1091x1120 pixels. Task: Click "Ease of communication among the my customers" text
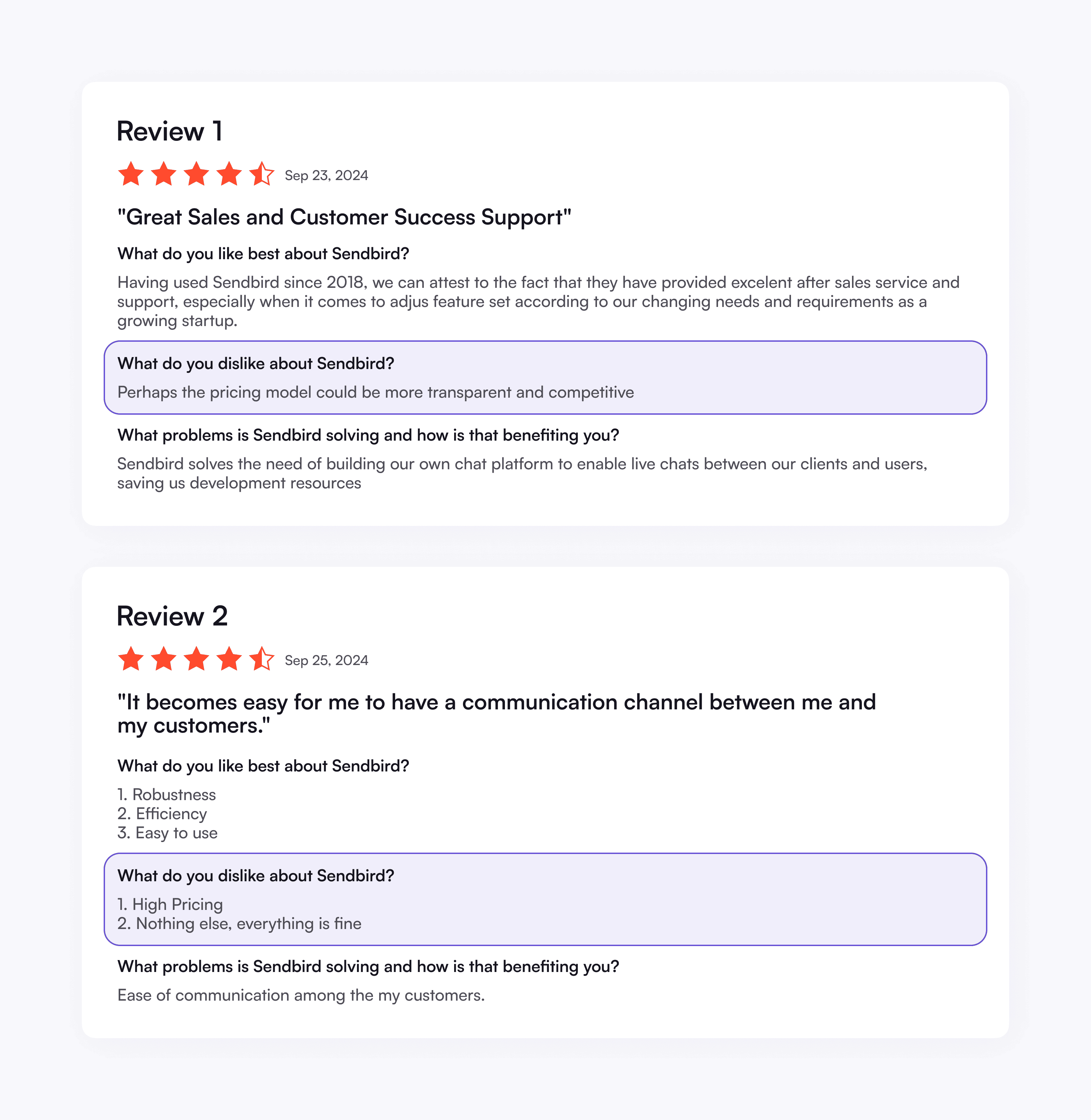pyautogui.click(x=301, y=996)
